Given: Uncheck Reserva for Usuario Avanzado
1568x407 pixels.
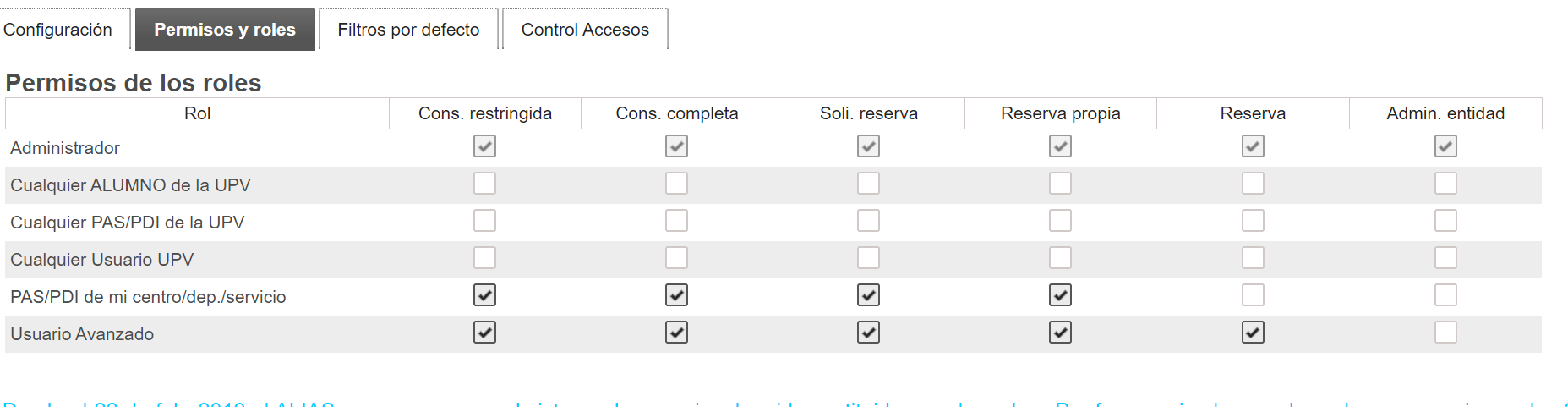Looking at the screenshot, I should (x=1253, y=333).
